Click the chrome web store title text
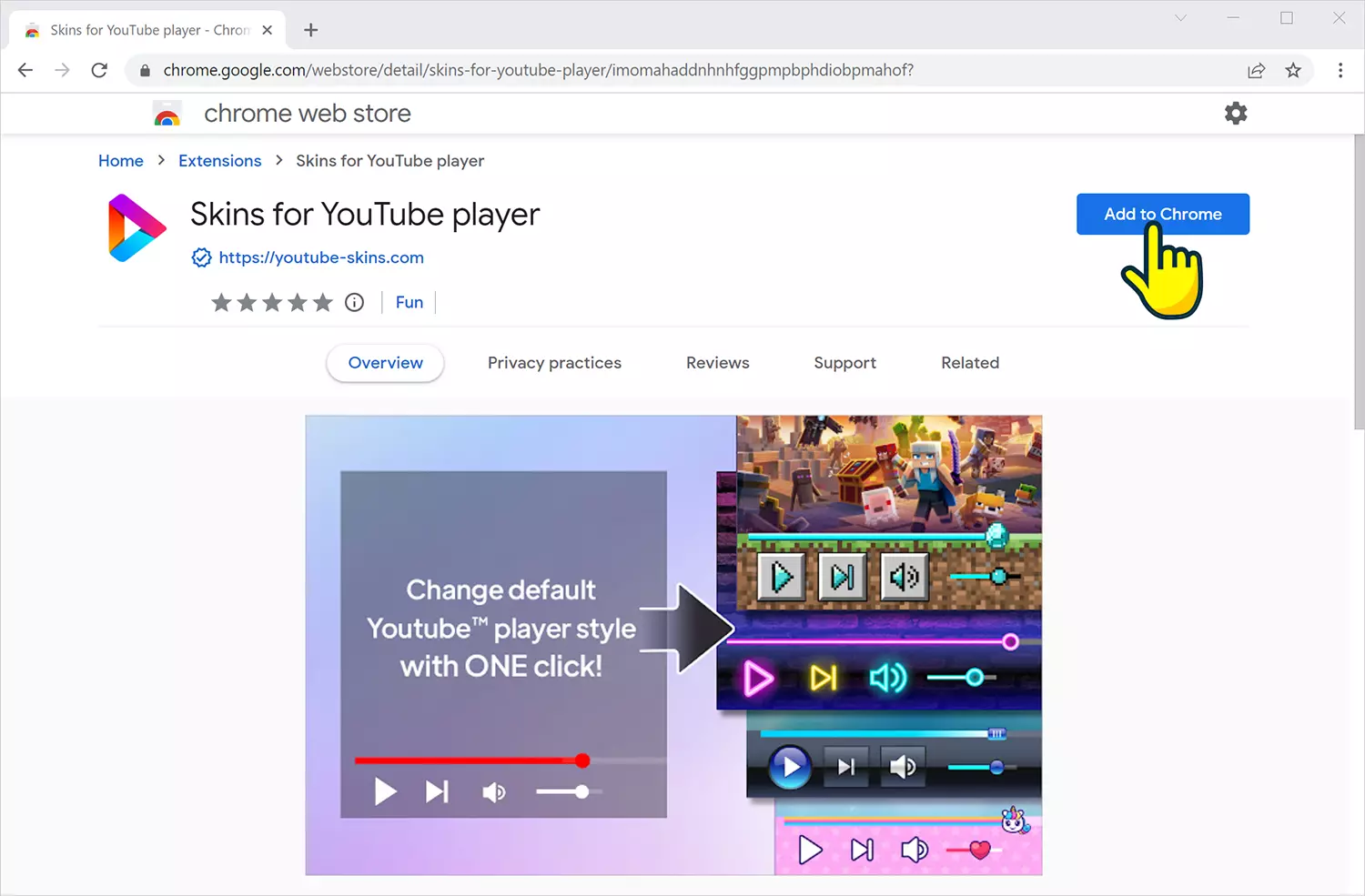Screen dimensions: 1365x896 tap(308, 113)
